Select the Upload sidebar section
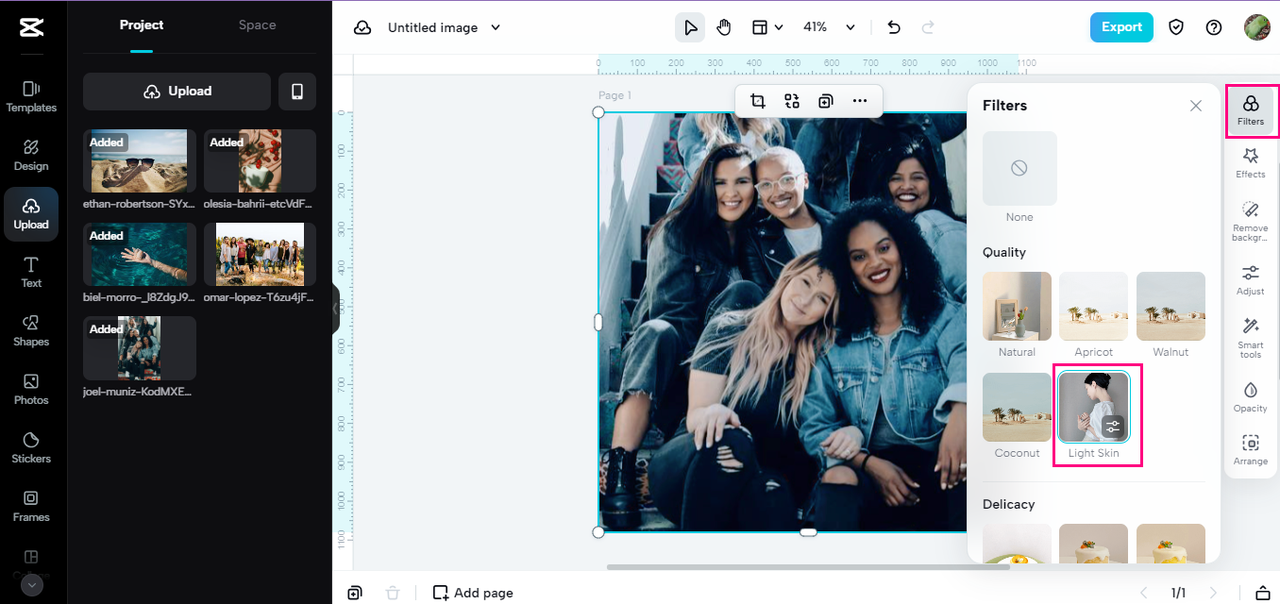 point(31,213)
